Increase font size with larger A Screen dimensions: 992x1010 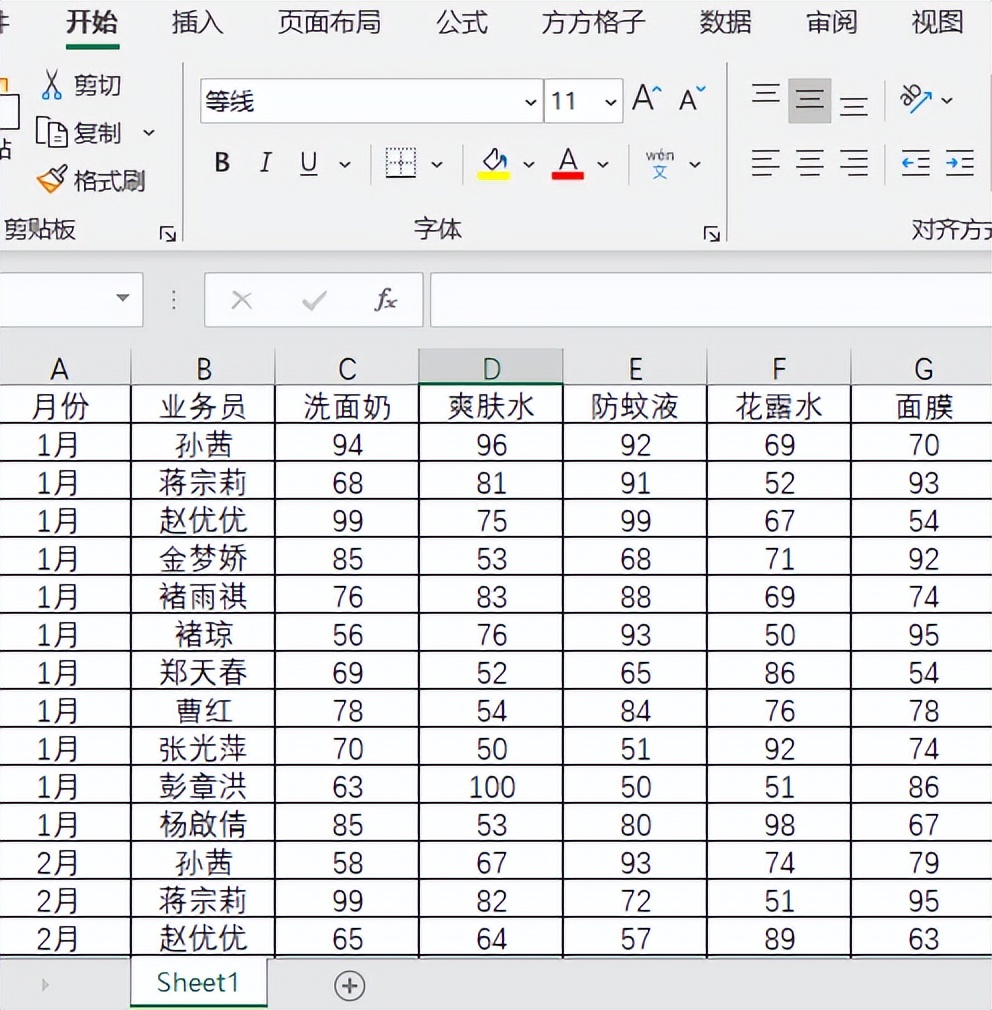(647, 99)
